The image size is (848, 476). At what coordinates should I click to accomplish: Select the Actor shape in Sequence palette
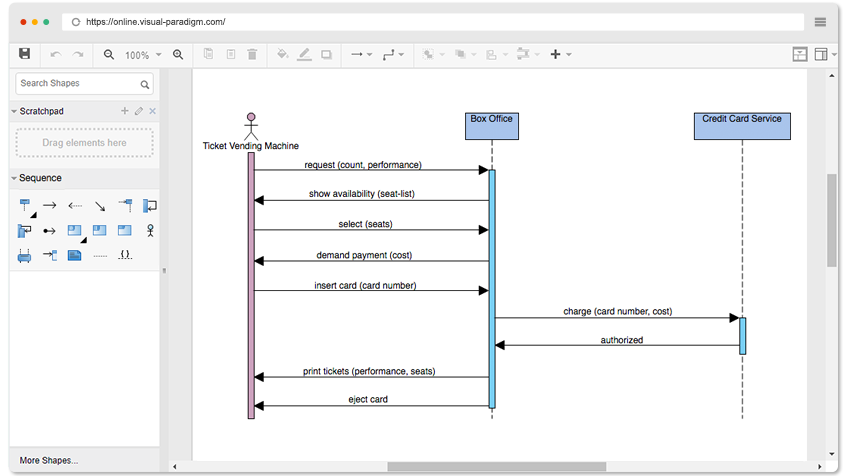(x=150, y=231)
